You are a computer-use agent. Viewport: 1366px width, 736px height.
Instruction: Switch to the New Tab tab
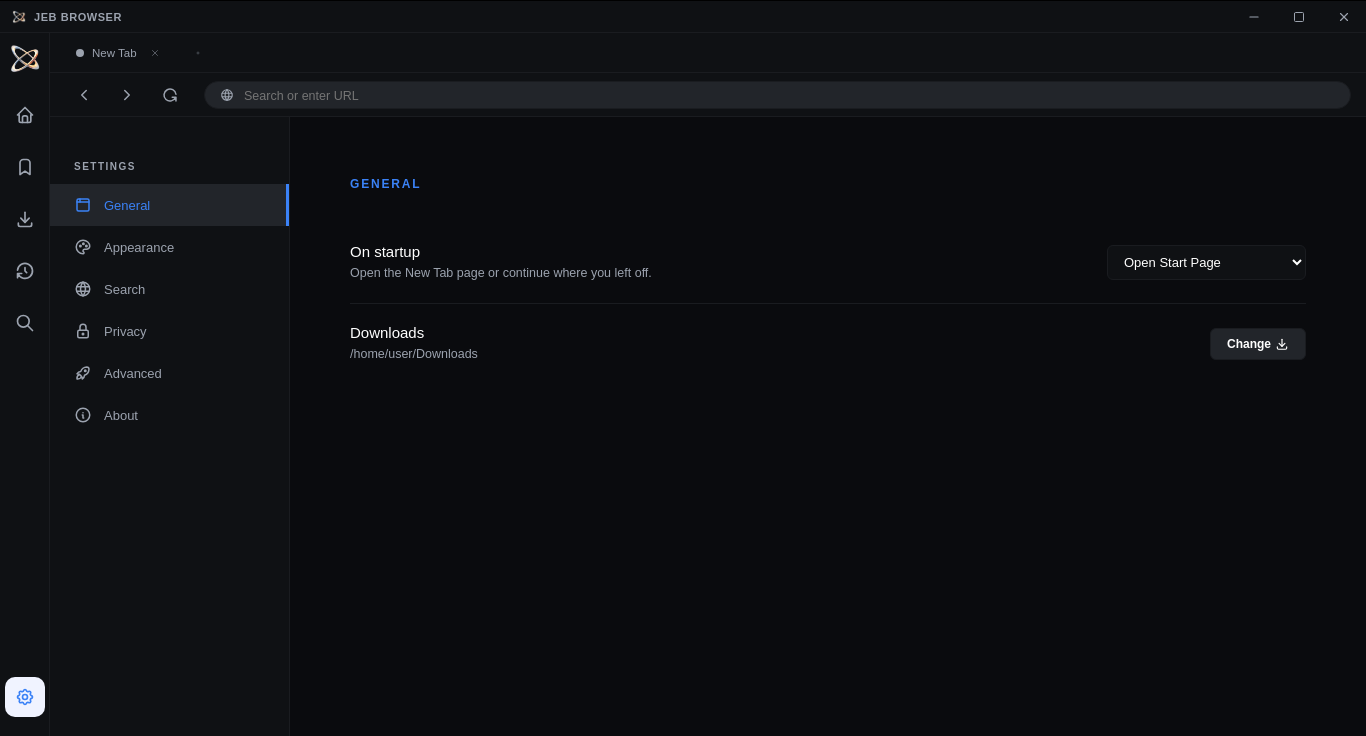click(x=114, y=52)
